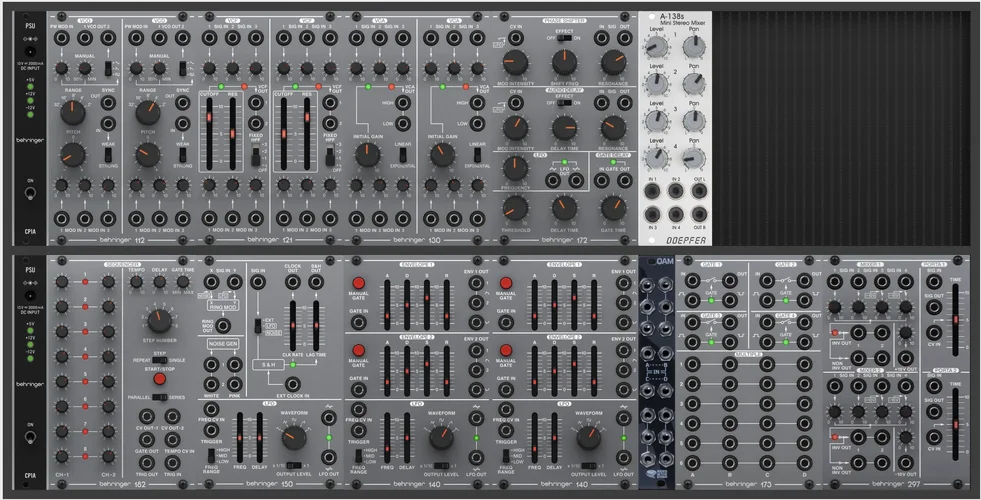Click the Gate Delay THRESHOLD knob
The image size is (981, 500).
pos(516,208)
